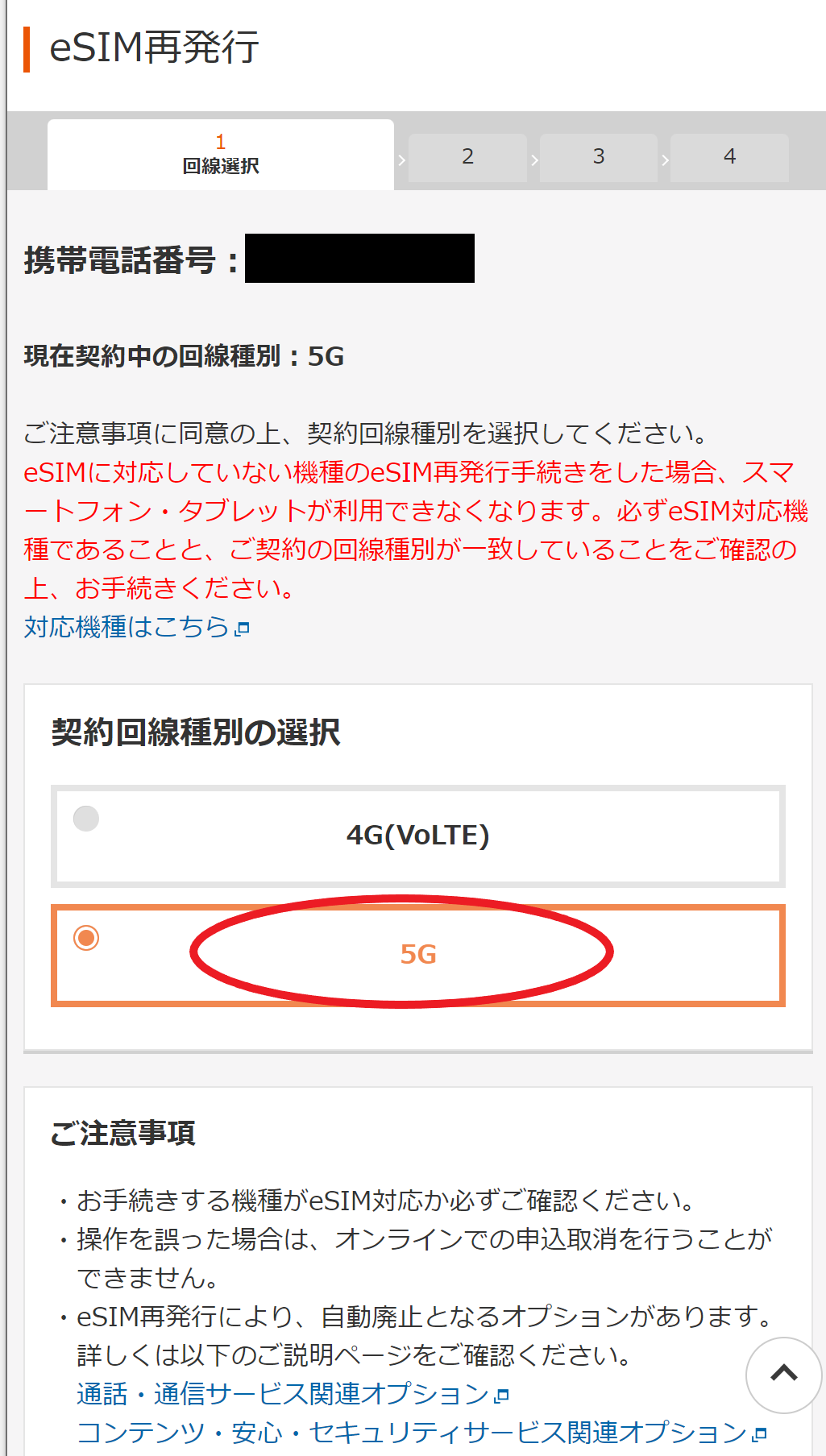
Task: Choose the 4G(VoLTE) option box
Action: pos(418,836)
